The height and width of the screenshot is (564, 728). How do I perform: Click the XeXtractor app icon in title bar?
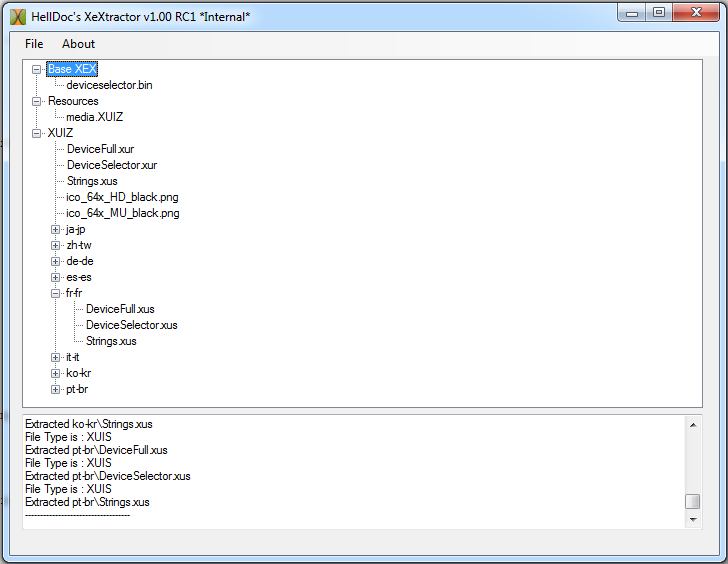click(17, 15)
